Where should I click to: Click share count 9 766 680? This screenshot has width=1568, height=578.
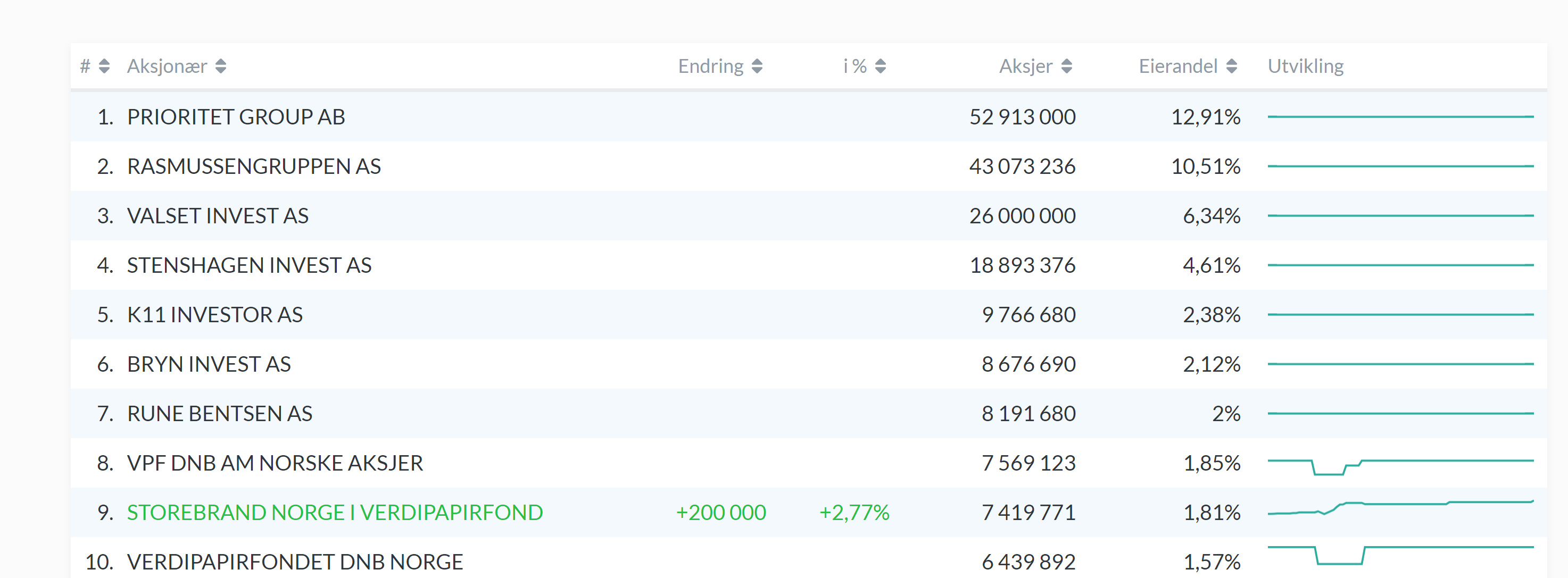click(1028, 314)
